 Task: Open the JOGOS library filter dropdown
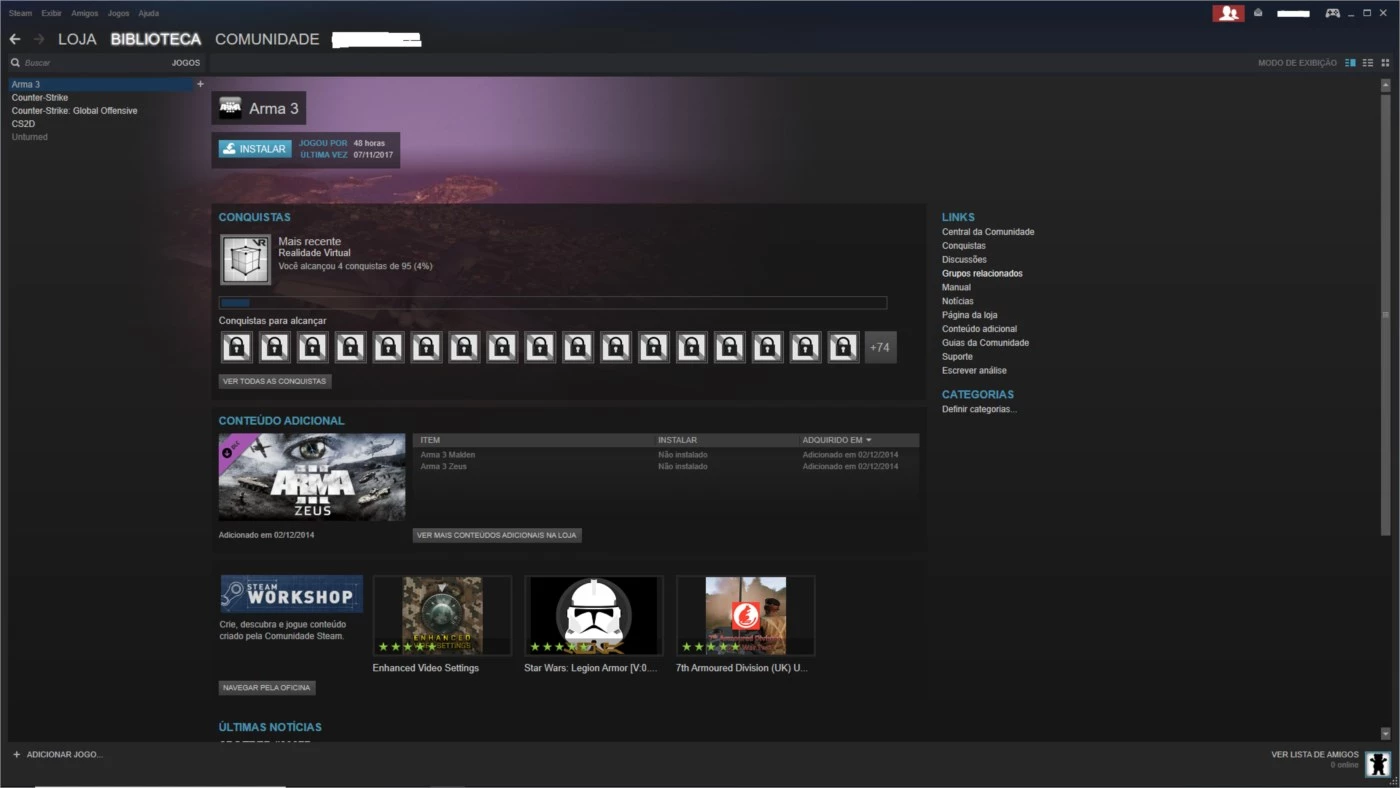coord(186,63)
